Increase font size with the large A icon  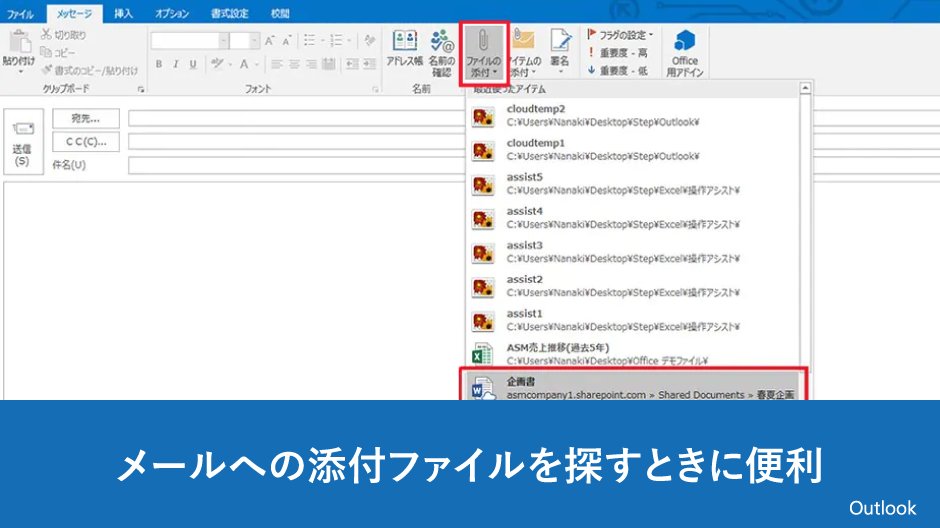tap(270, 41)
